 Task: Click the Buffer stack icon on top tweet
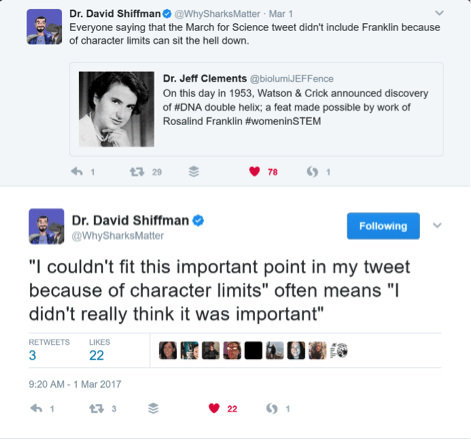[x=194, y=172]
